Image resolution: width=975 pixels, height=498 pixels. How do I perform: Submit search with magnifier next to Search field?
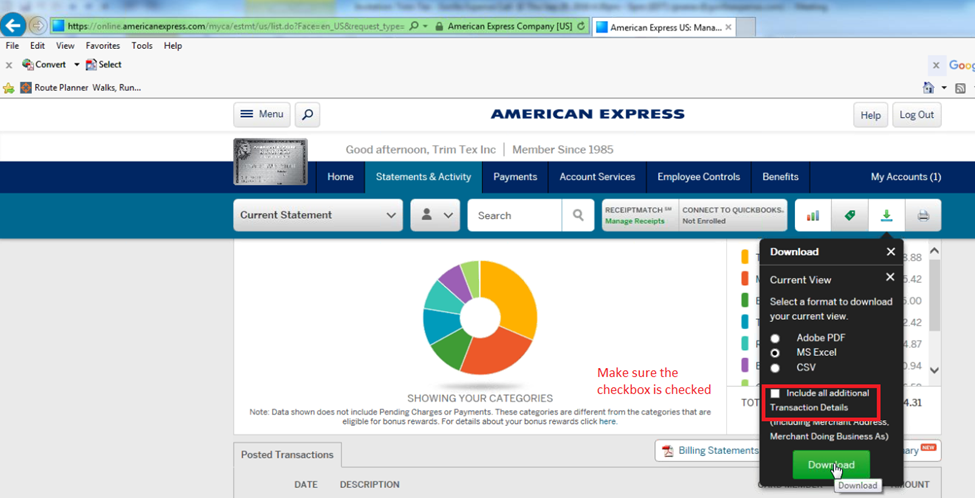click(x=578, y=215)
